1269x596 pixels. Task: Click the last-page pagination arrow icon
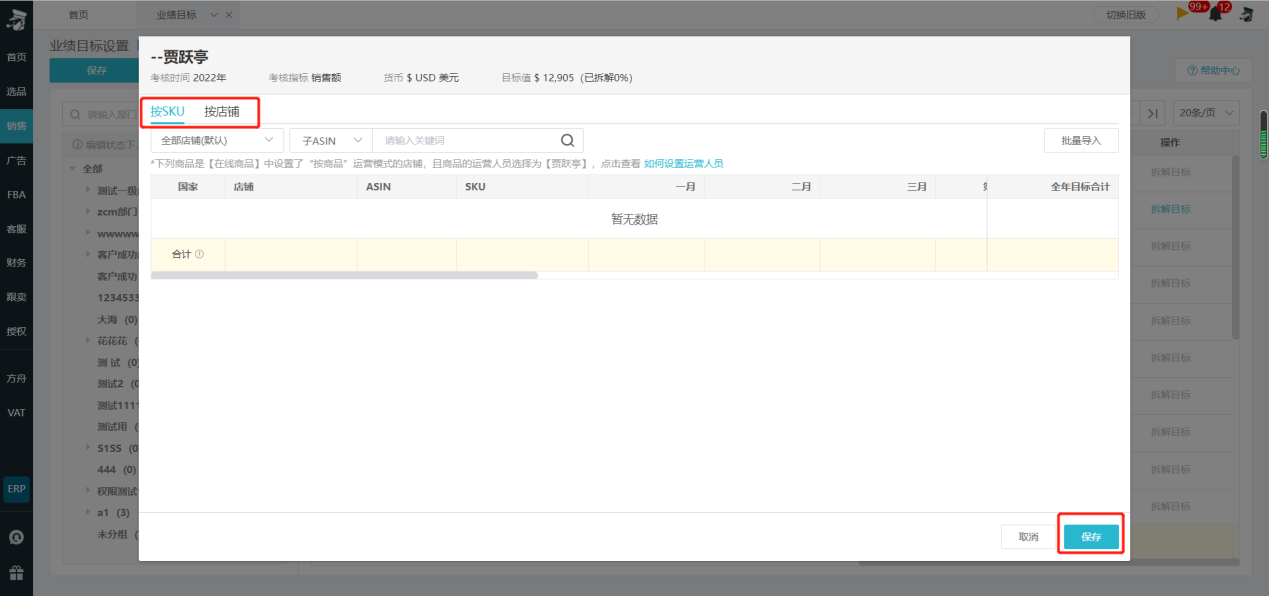point(1152,113)
